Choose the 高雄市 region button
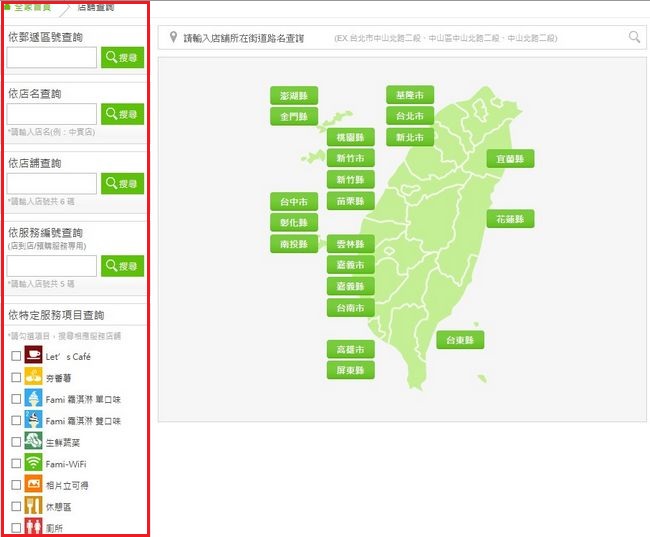 [351, 349]
